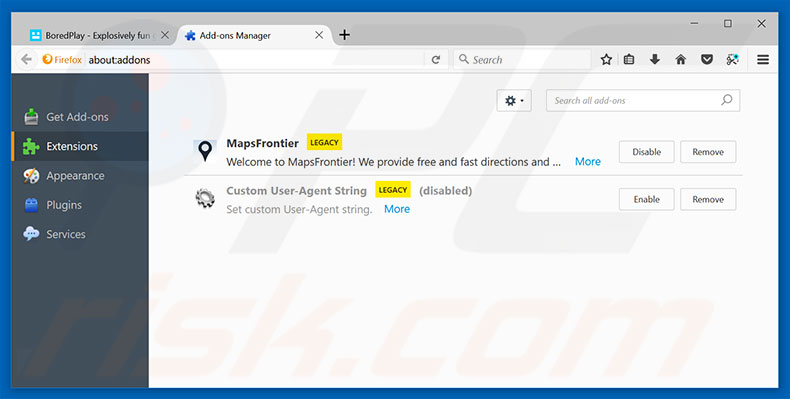The image size is (790, 399).
Task: Click the 'Welcome to MapsFrontier!' description
Action: click(393, 162)
